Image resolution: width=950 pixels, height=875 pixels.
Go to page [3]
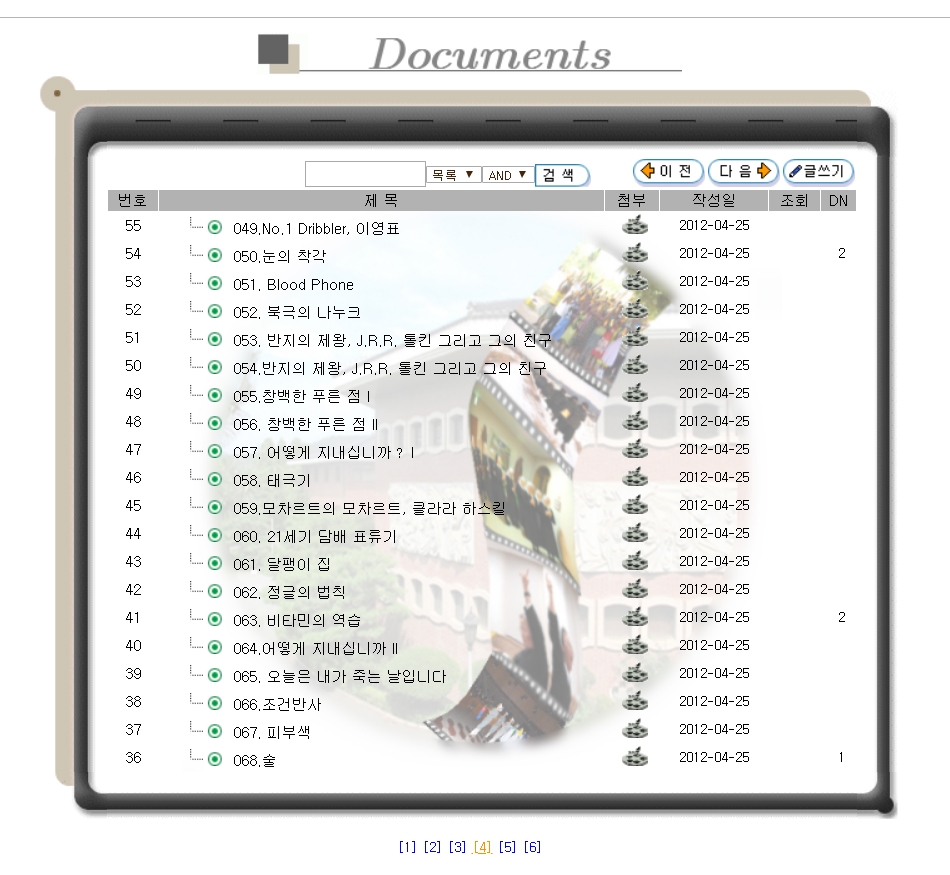457,847
